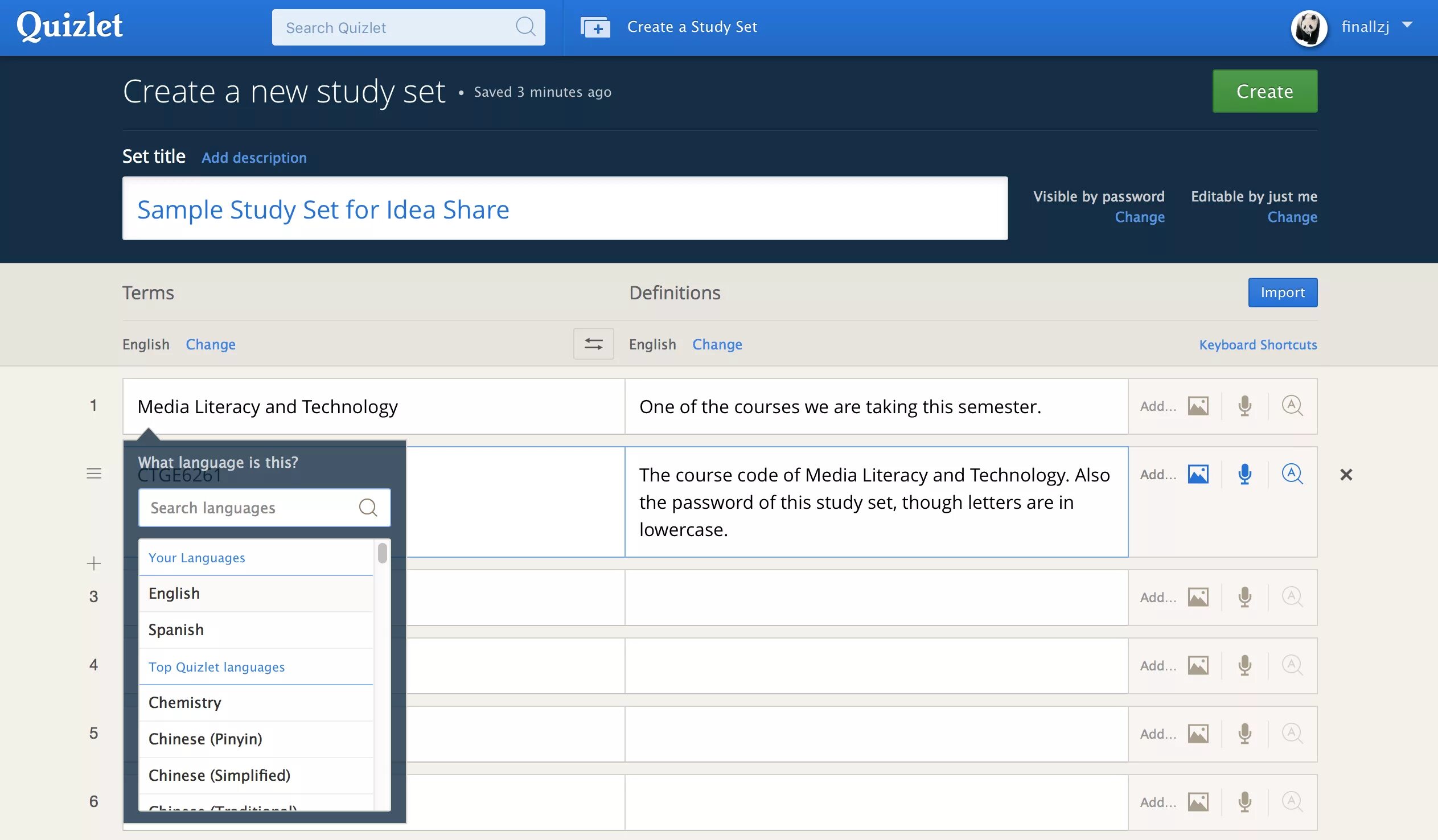Click the search icon in language search field
The height and width of the screenshot is (840, 1438).
click(x=369, y=507)
